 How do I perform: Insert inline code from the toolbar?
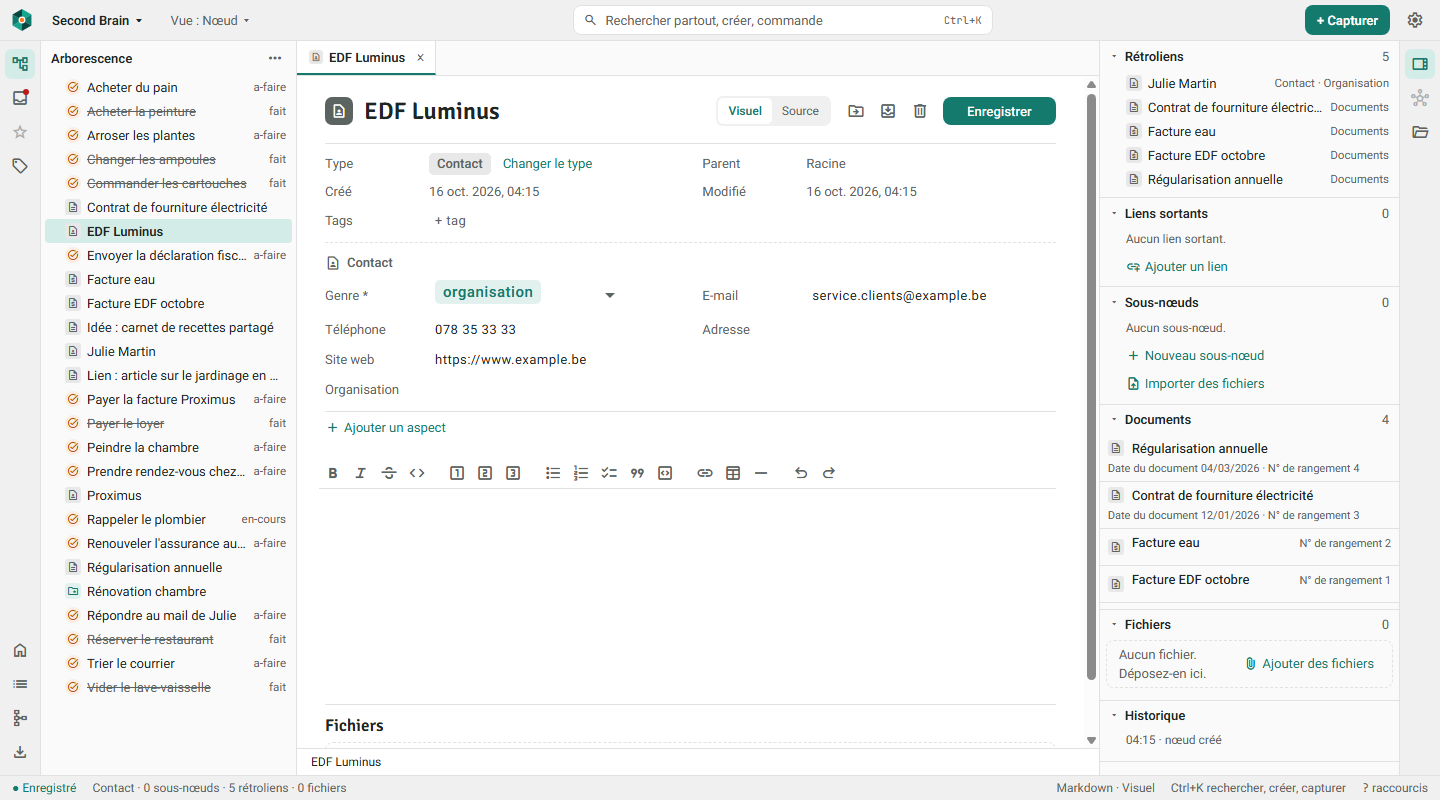(417, 473)
